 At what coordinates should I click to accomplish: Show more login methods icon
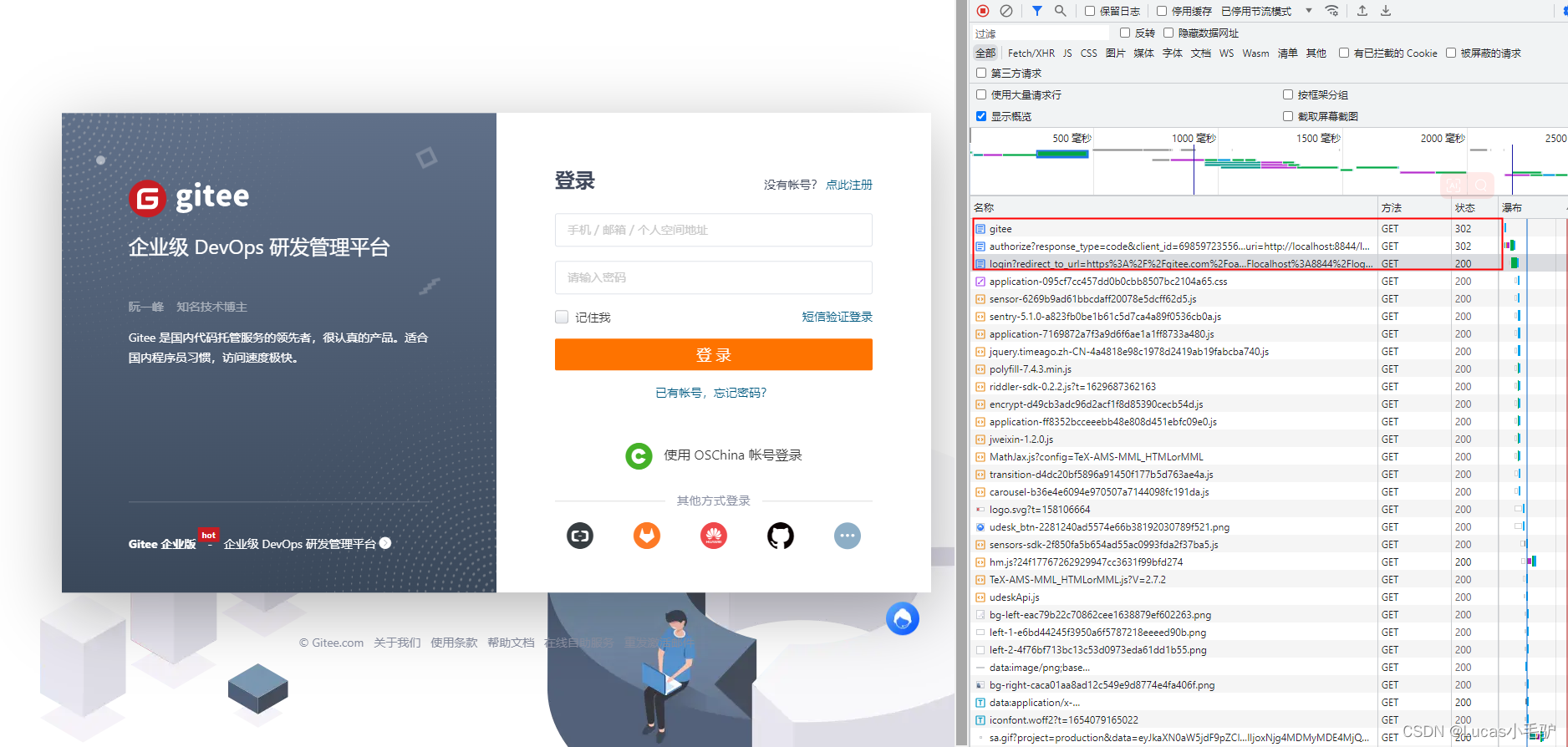coord(848,536)
